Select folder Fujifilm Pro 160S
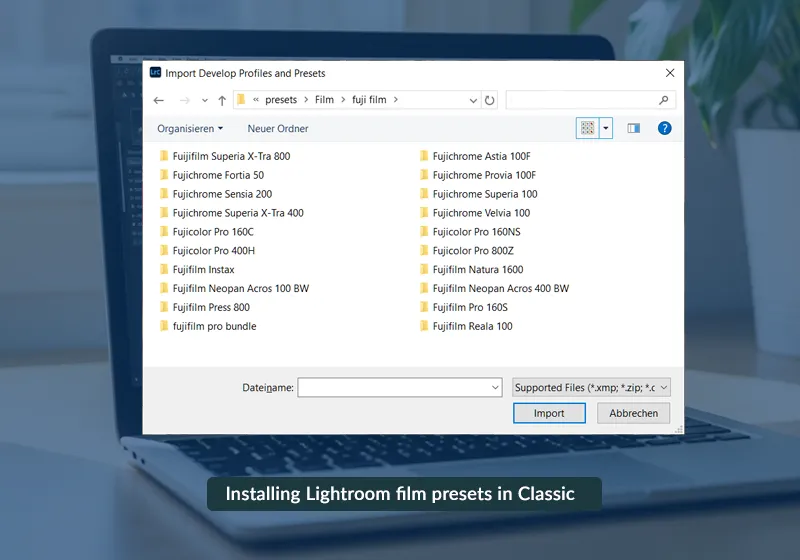 point(464,307)
